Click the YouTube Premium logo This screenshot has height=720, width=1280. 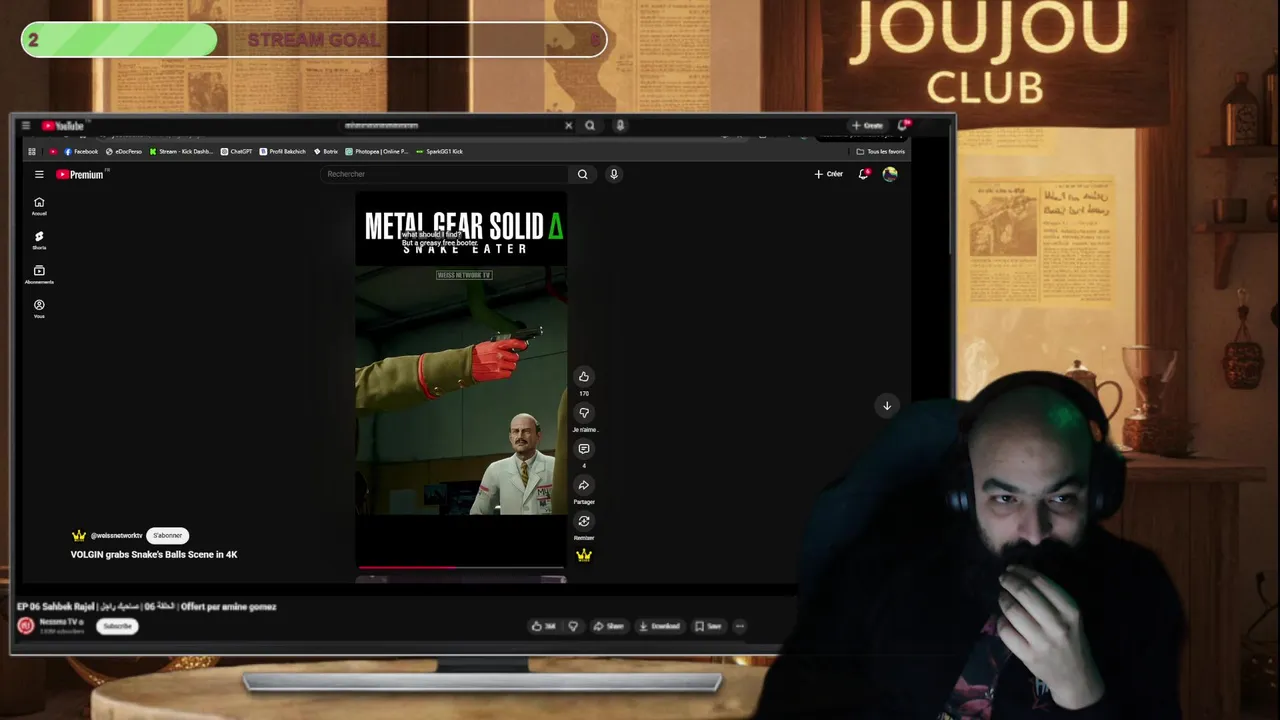click(80, 174)
